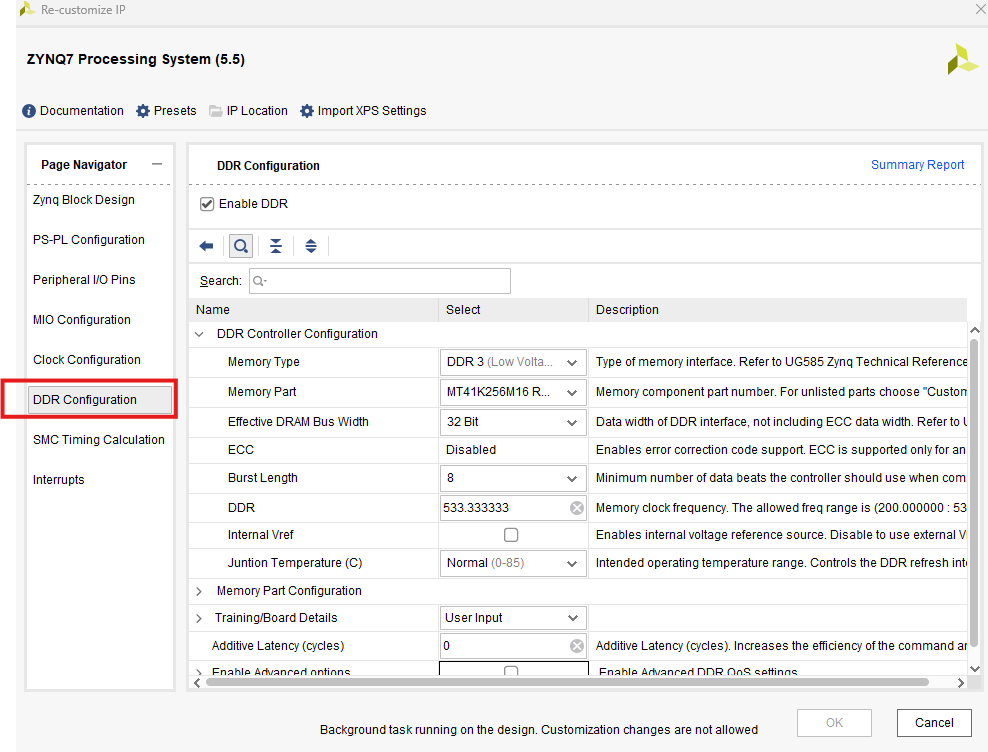The width and height of the screenshot is (988, 752).
Task: Clear the DDR frequency field
Action: [577, 508]
